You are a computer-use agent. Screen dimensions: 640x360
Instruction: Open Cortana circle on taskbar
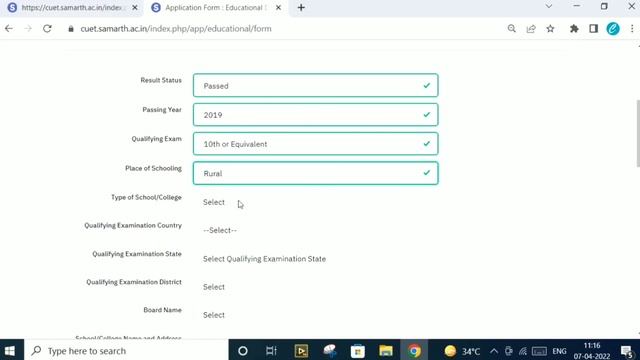point(243,351)
